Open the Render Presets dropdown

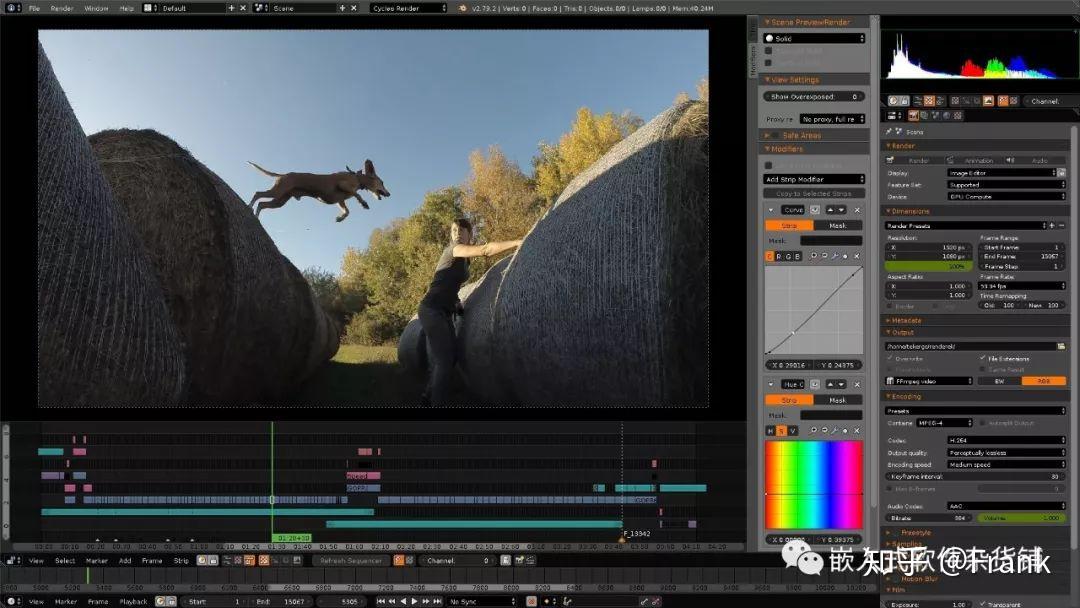(966, 225)
